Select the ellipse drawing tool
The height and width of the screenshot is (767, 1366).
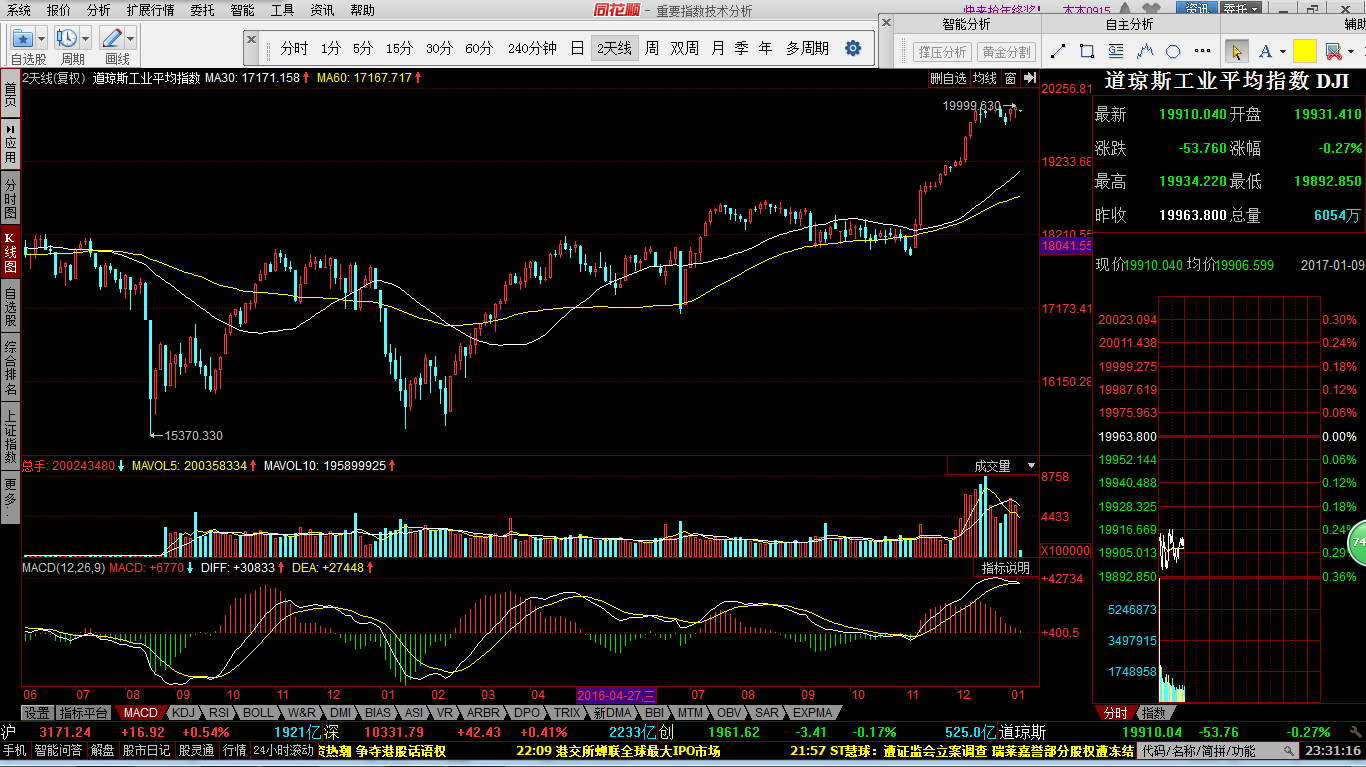1174,51
